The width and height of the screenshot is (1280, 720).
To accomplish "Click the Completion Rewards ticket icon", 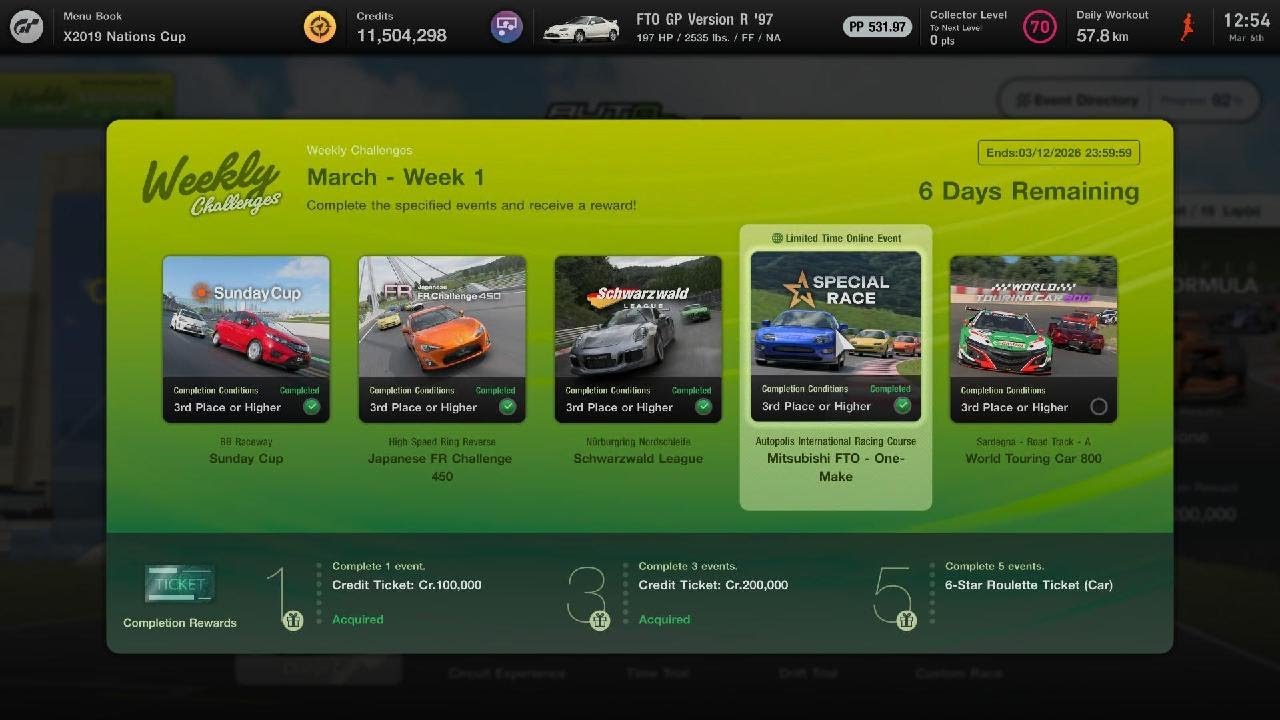I will [180, 584].
